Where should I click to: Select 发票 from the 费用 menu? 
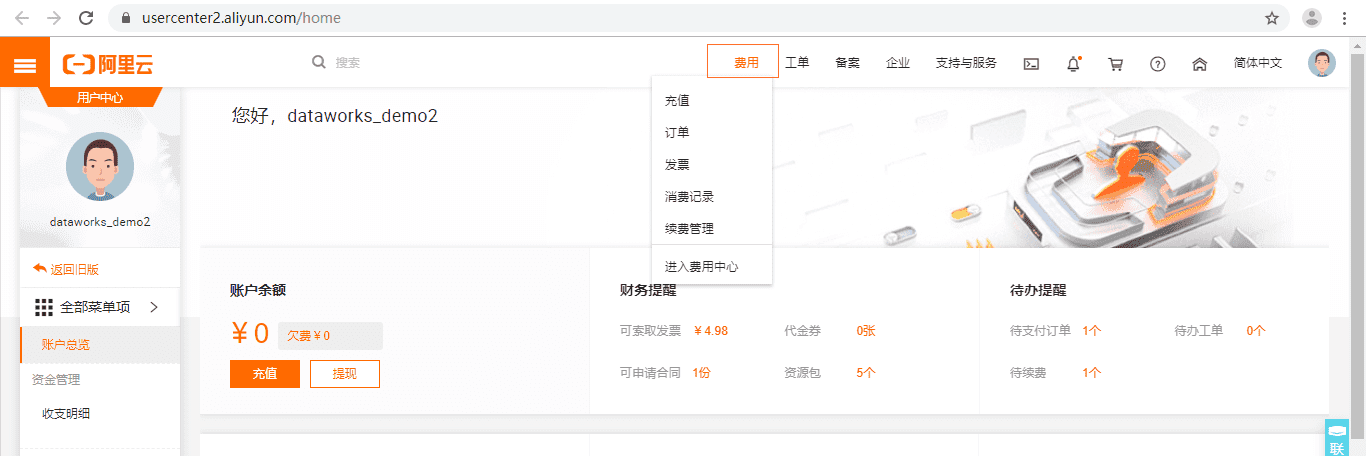click(677, 165)
